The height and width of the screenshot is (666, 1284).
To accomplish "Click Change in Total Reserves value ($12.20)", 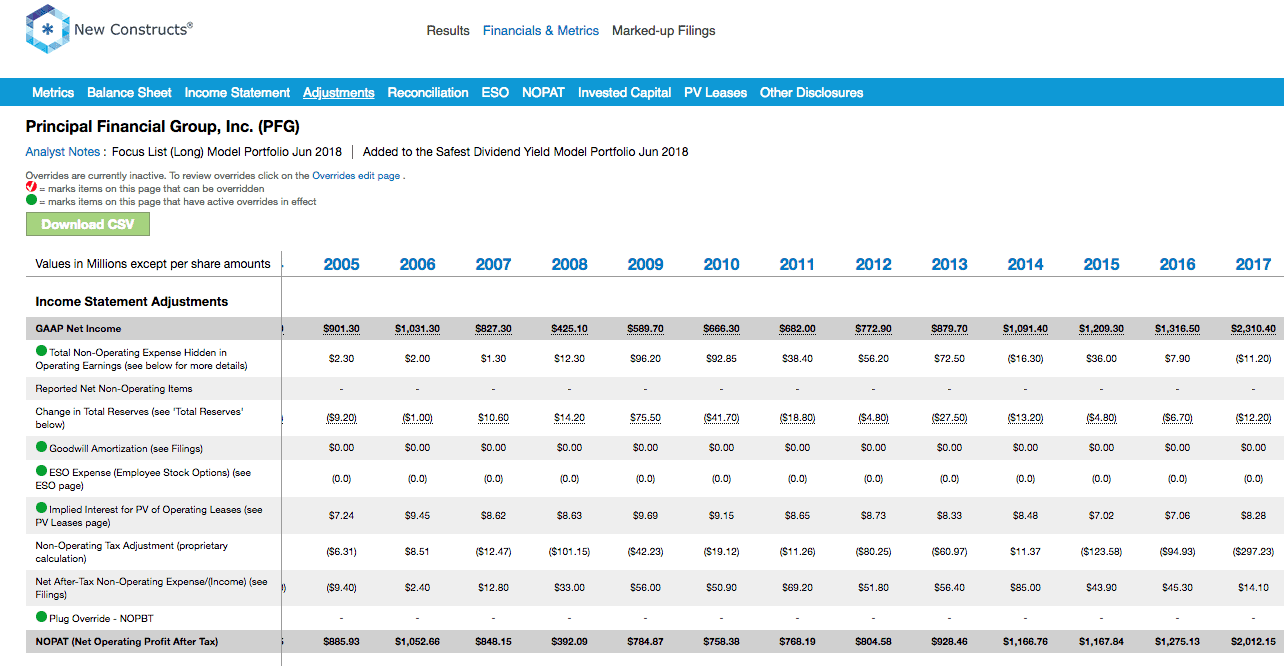I will point(1253,418).
